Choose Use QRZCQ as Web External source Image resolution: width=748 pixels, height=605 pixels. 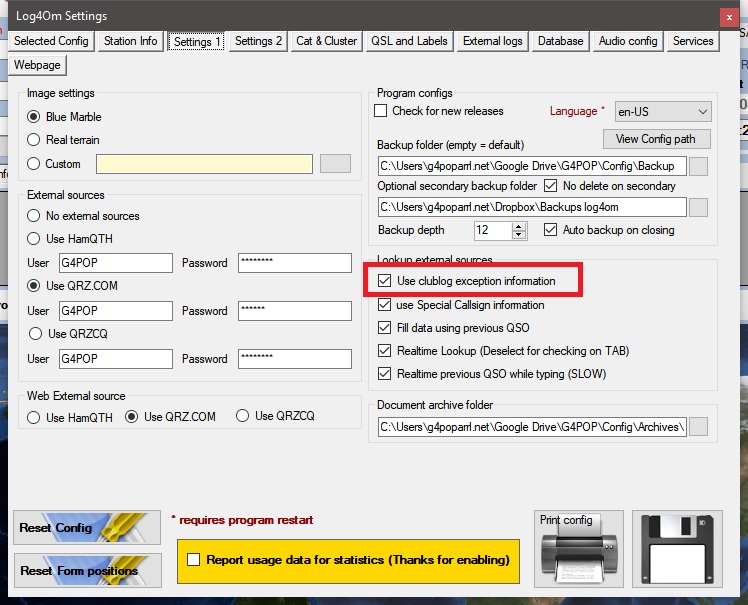(x=275, y=416)
